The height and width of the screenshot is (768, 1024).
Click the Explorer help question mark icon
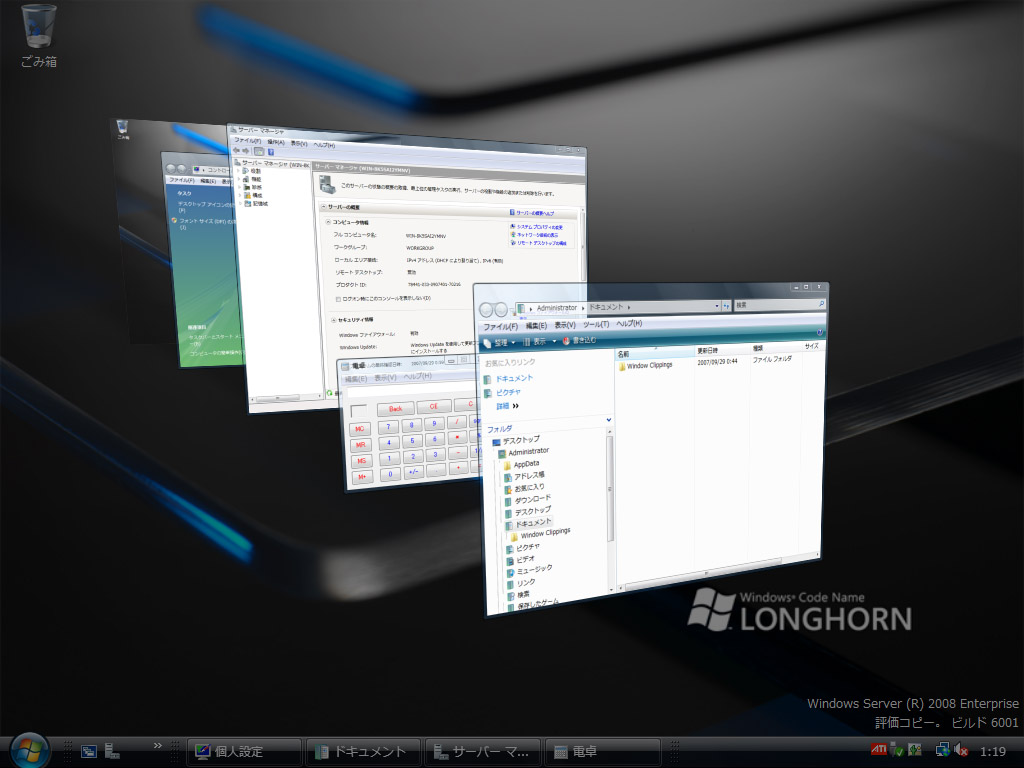click(819, 332)
